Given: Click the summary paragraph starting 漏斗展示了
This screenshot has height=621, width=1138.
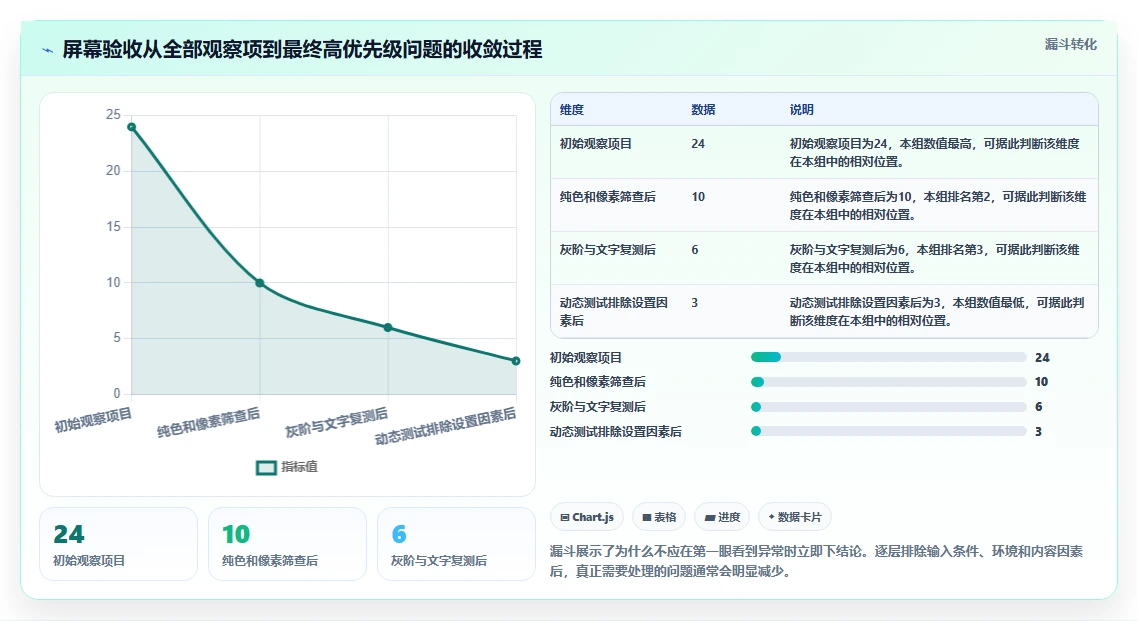Looking at the screenshot, I should coord(816,561).
